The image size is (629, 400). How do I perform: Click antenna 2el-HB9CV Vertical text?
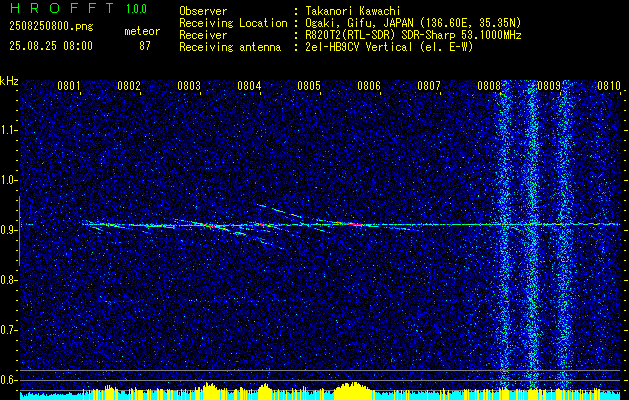[x=389, y=47]
